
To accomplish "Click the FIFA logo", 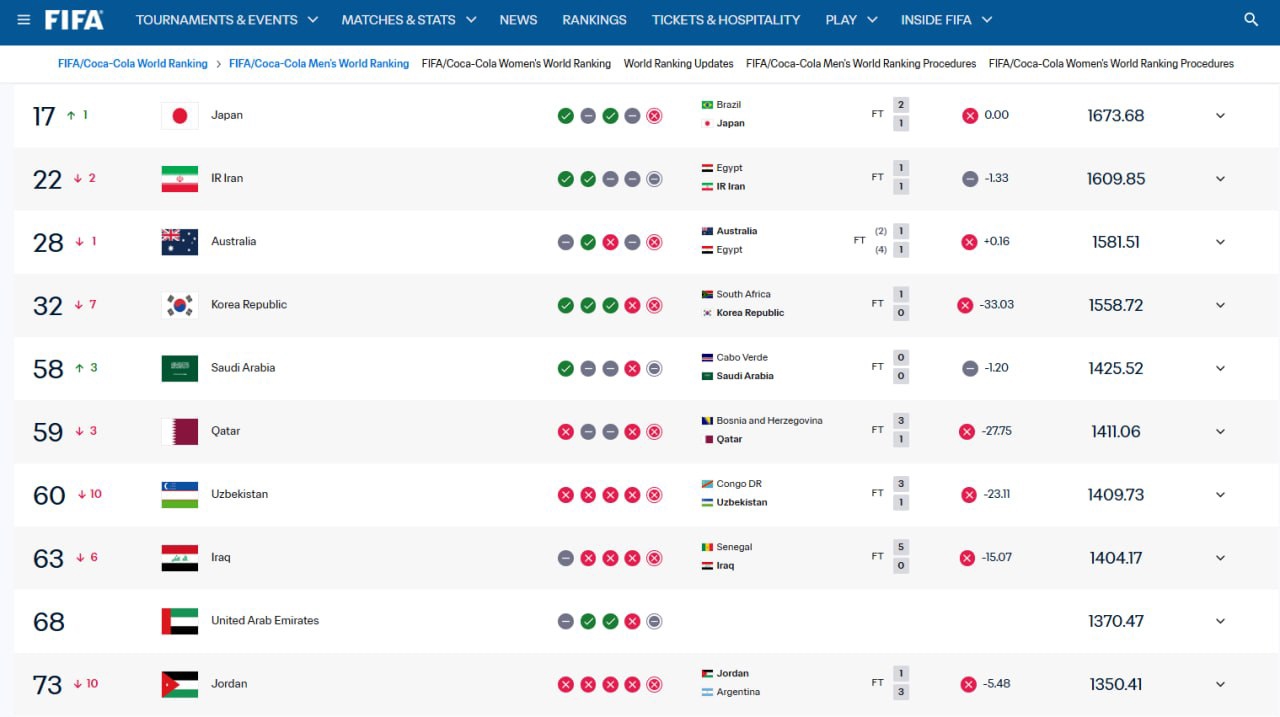I will 74,20.
